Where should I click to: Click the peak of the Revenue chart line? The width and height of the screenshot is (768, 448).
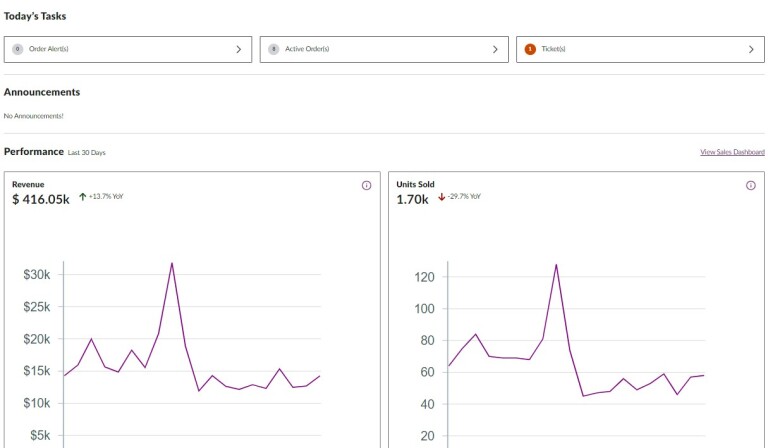pos(172,263)
